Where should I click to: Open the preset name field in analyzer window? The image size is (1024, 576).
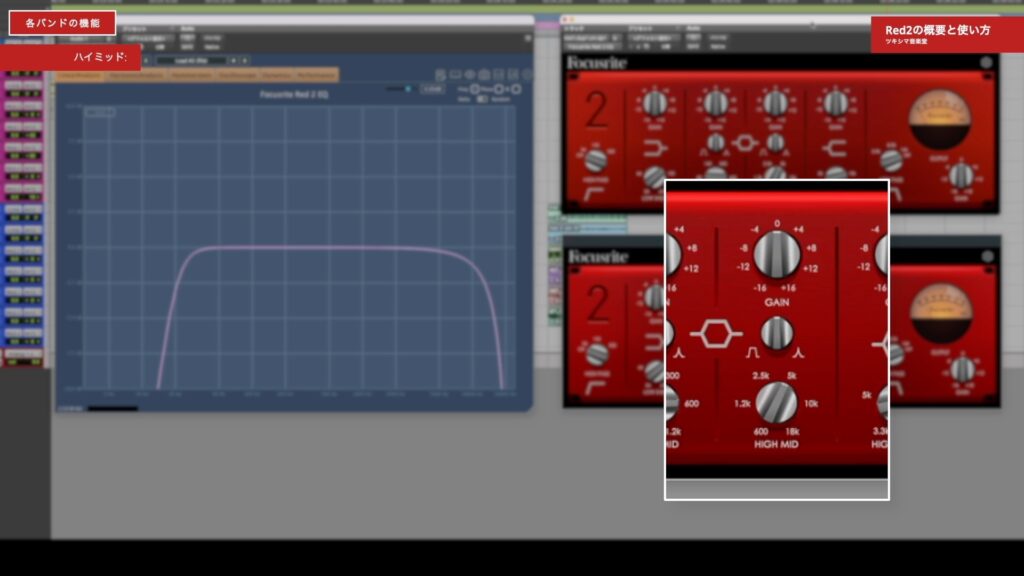pyautogui.click(x=190, y=60)
